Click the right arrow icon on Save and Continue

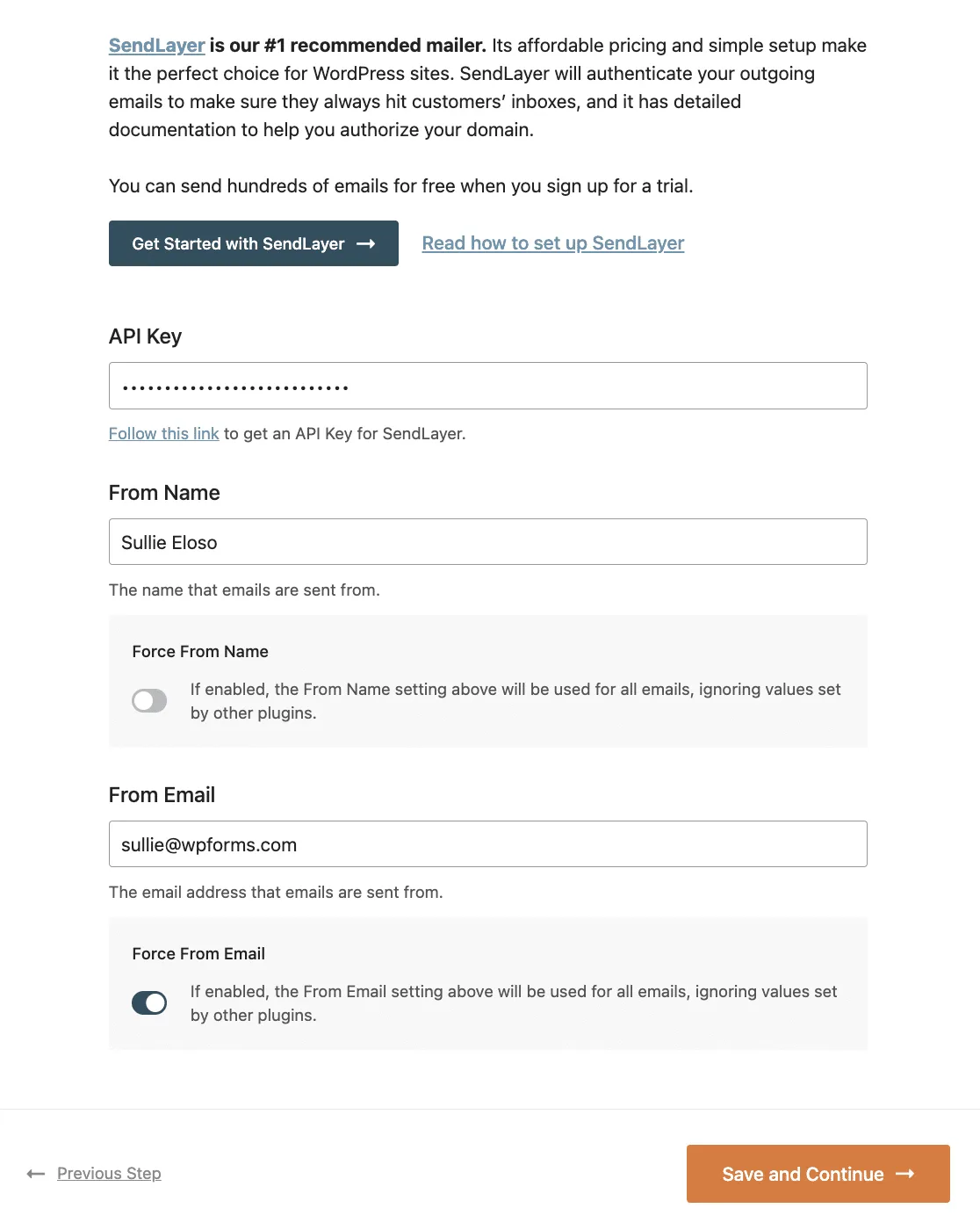(904, 1174)
